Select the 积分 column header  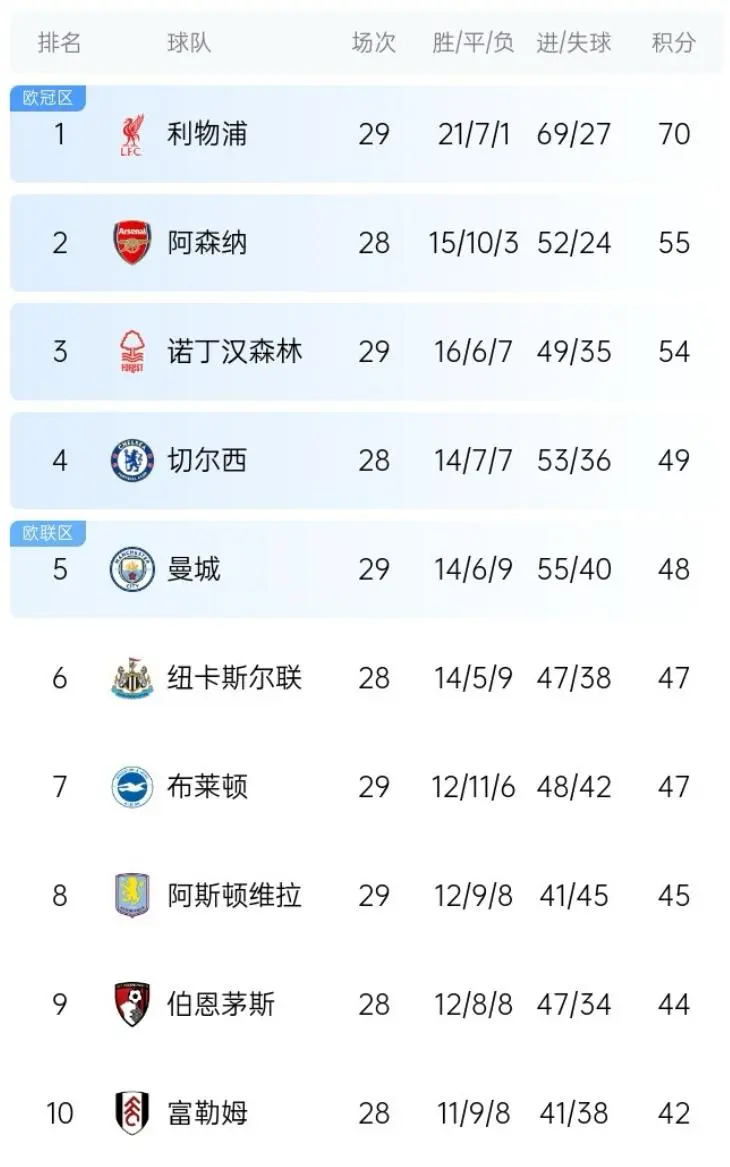click(673, 43)
